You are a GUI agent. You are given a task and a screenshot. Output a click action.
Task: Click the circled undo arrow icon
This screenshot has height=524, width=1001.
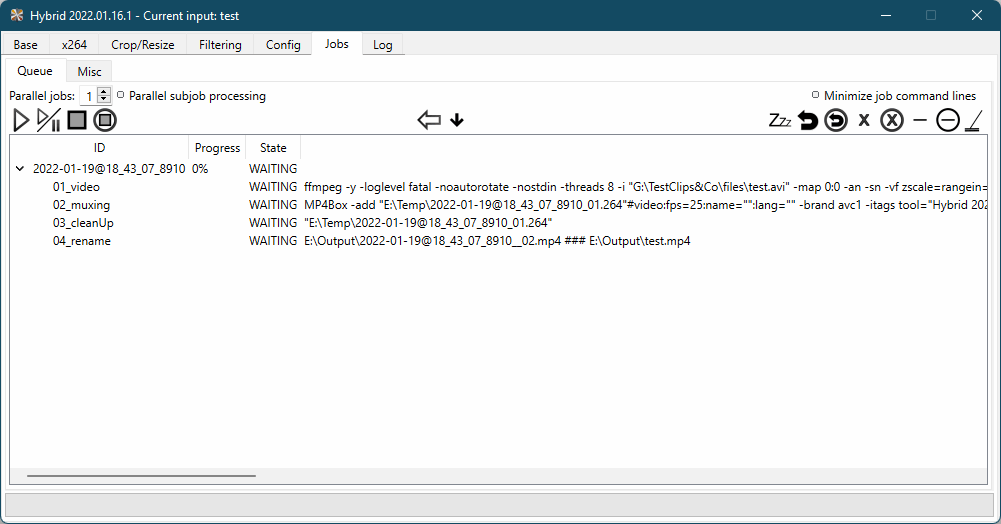[x=836, y=121]
